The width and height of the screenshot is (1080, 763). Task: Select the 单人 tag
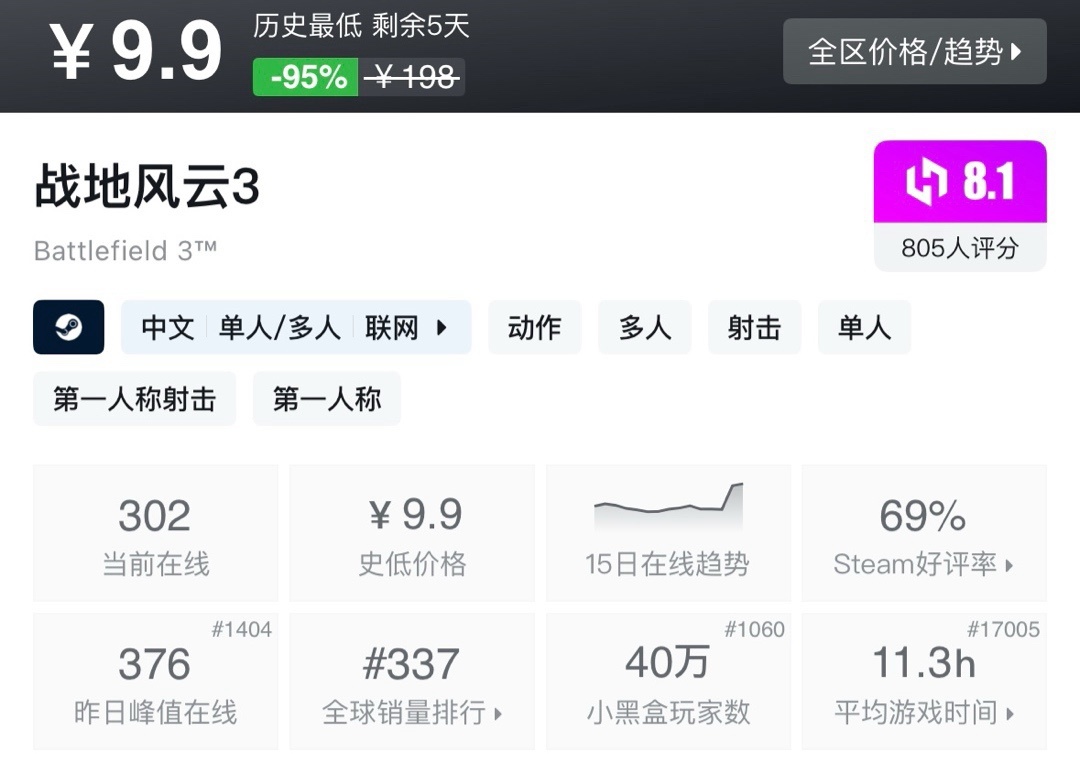point(864,328)
